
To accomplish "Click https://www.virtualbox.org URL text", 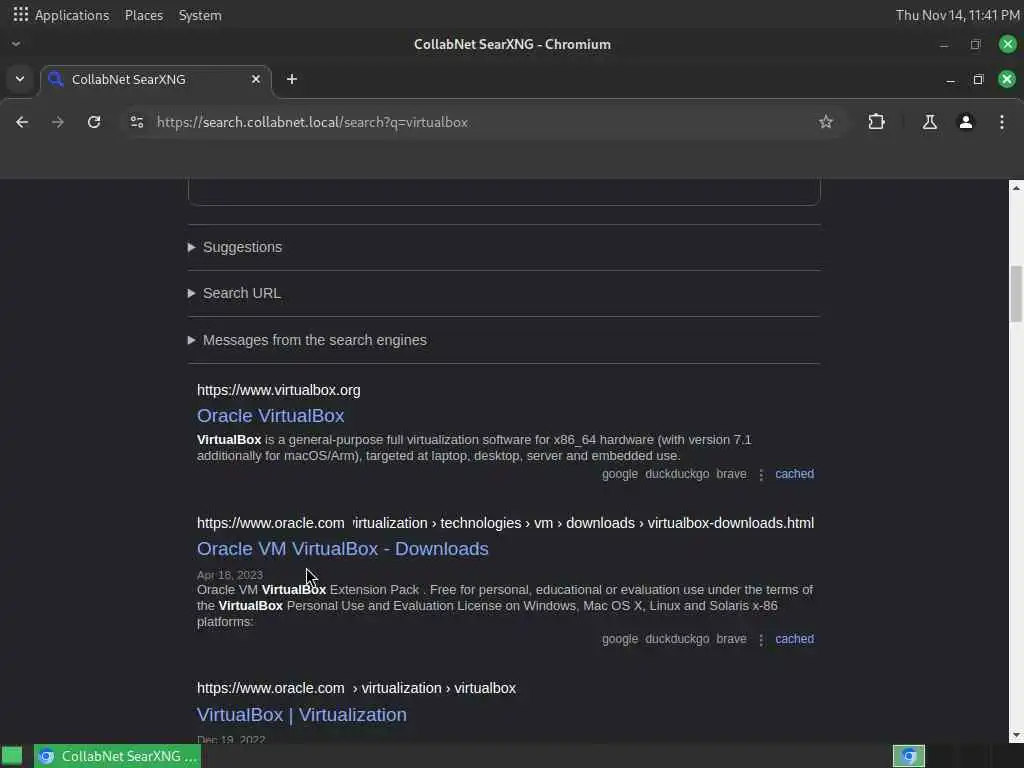I will [x=279, y=390].
